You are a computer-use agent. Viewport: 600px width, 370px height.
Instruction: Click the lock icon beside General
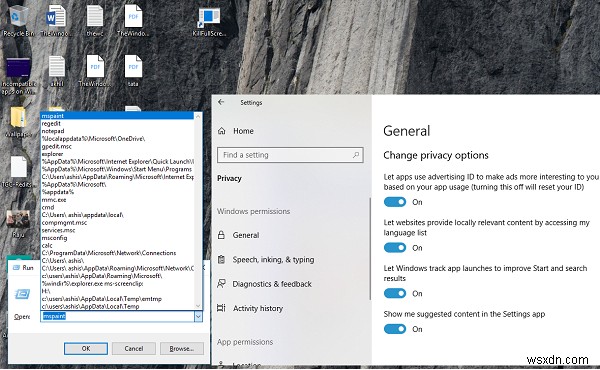pos(221,235)
